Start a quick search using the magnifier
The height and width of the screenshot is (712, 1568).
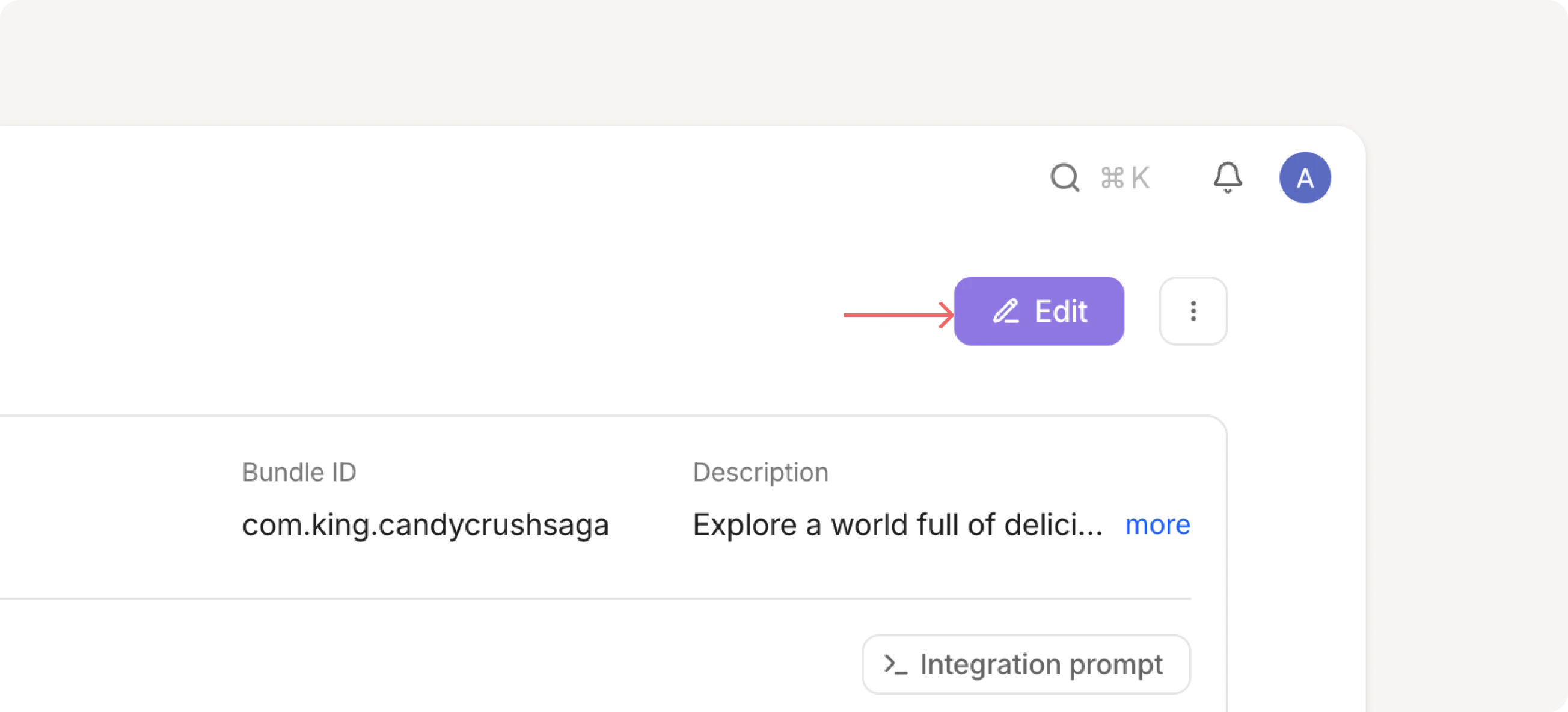[1065, 178]
